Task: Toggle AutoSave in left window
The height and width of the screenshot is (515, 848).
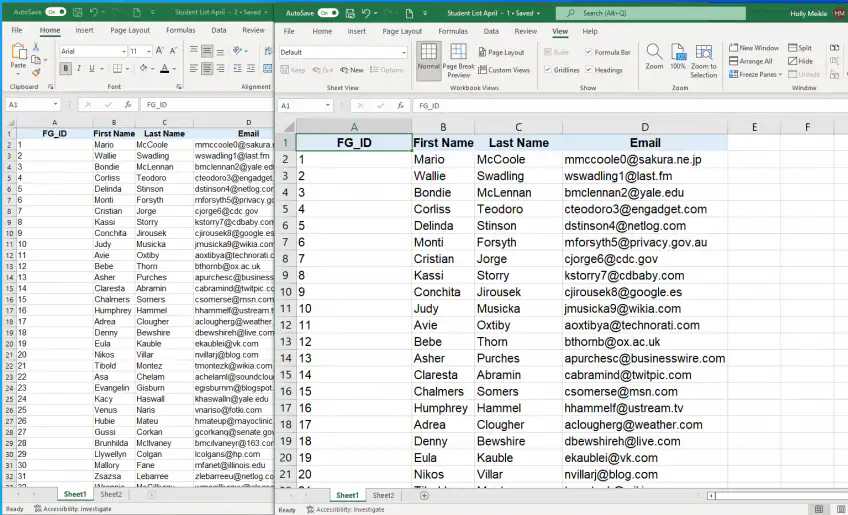Action: pyautogui.click(x=55, y=12)
